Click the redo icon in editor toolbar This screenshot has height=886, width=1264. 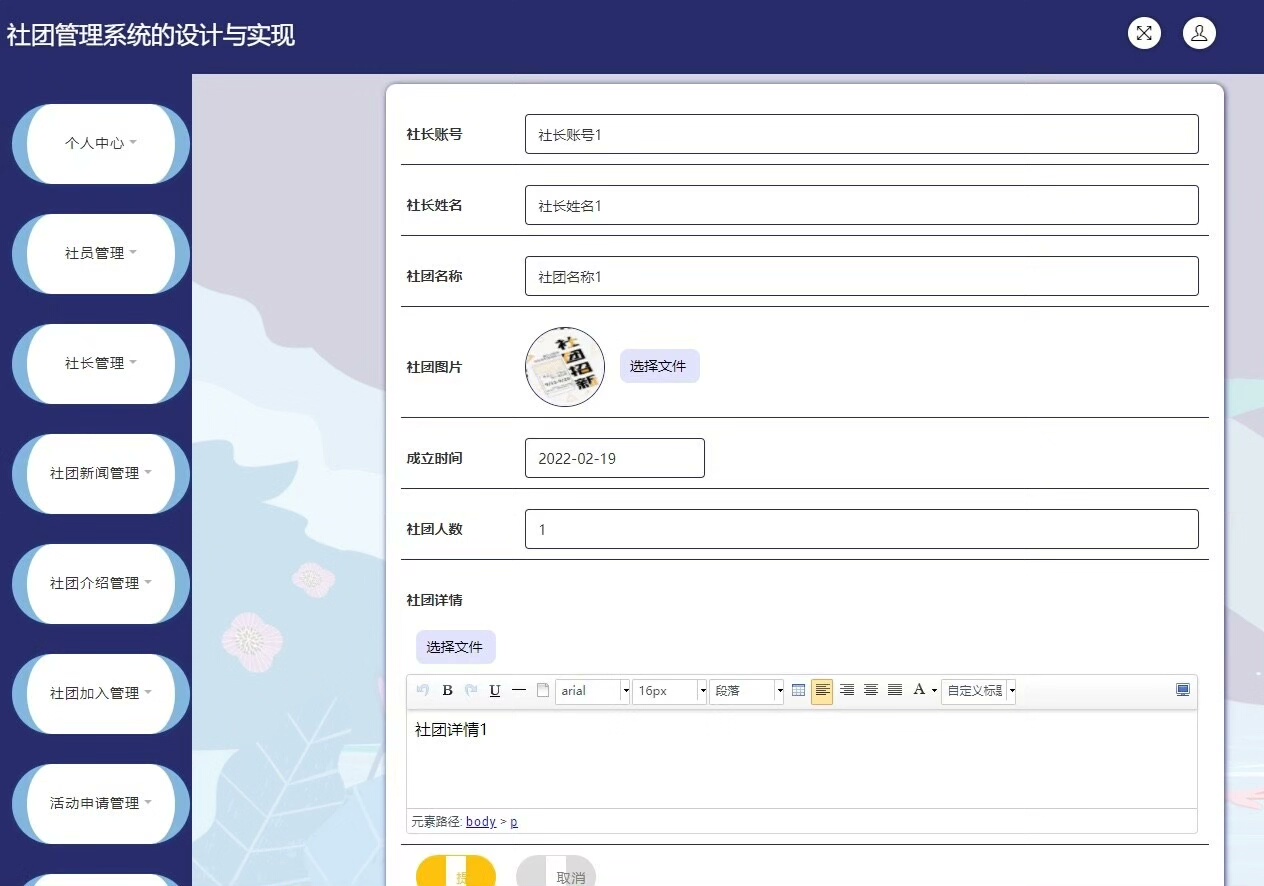pos(471,690)
